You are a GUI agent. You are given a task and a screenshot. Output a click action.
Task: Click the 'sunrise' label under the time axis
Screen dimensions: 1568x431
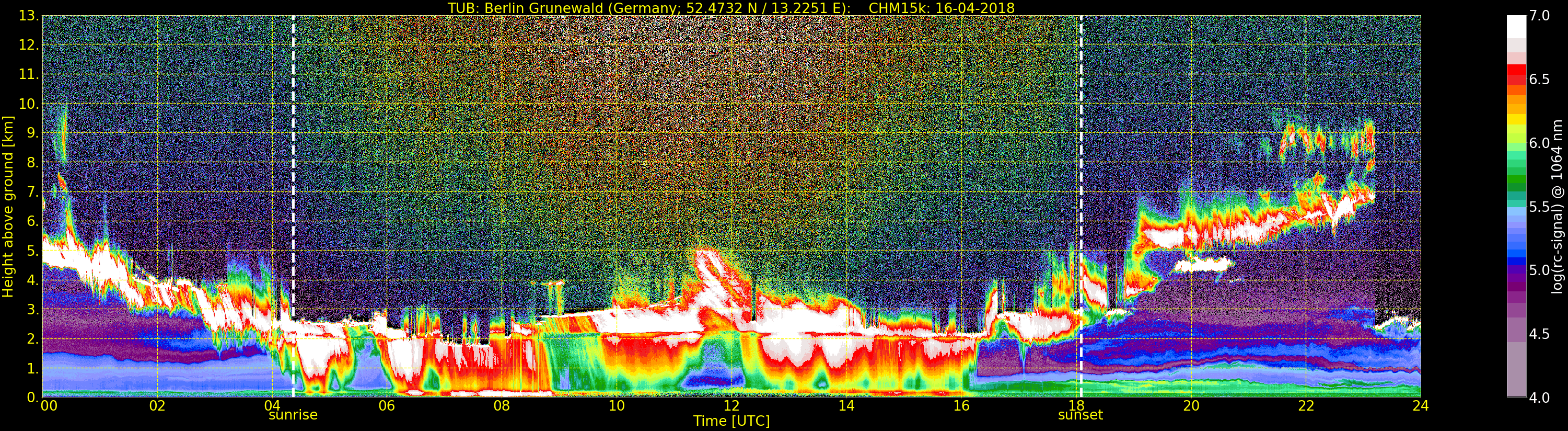(293, 415)
